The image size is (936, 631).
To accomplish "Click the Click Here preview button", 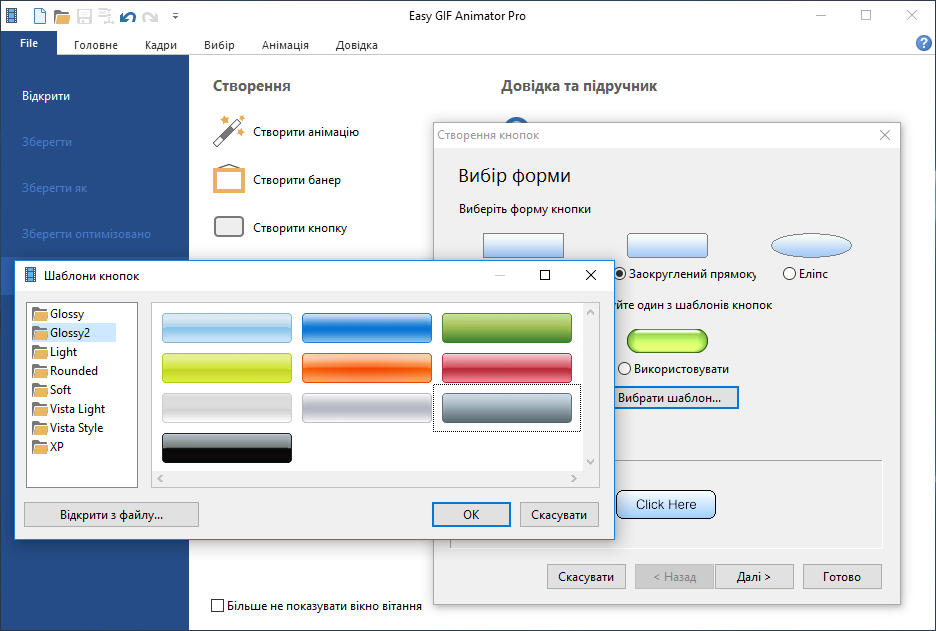I will point(666,504).
